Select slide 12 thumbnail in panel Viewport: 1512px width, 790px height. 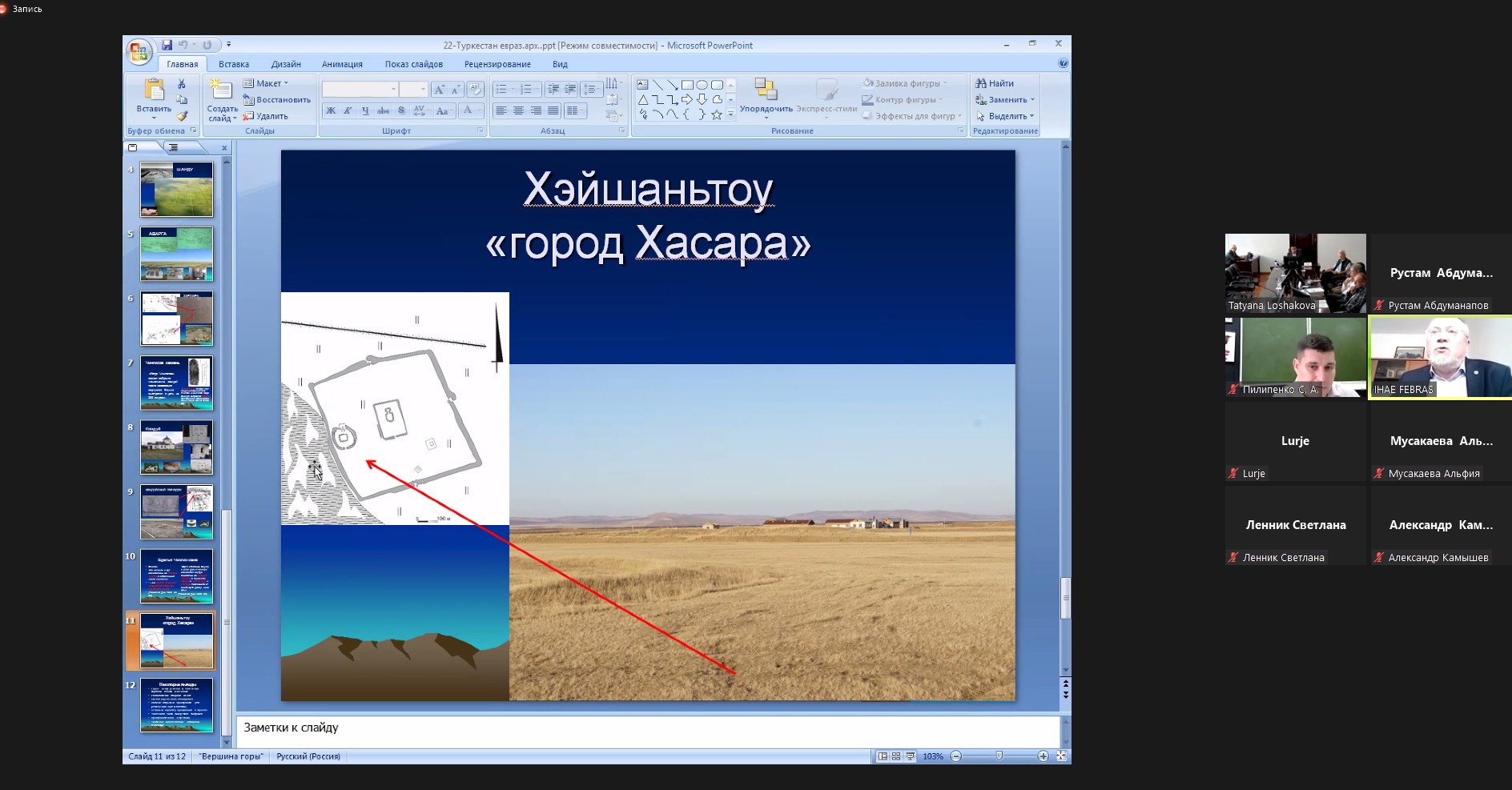(x=176, y=705)
